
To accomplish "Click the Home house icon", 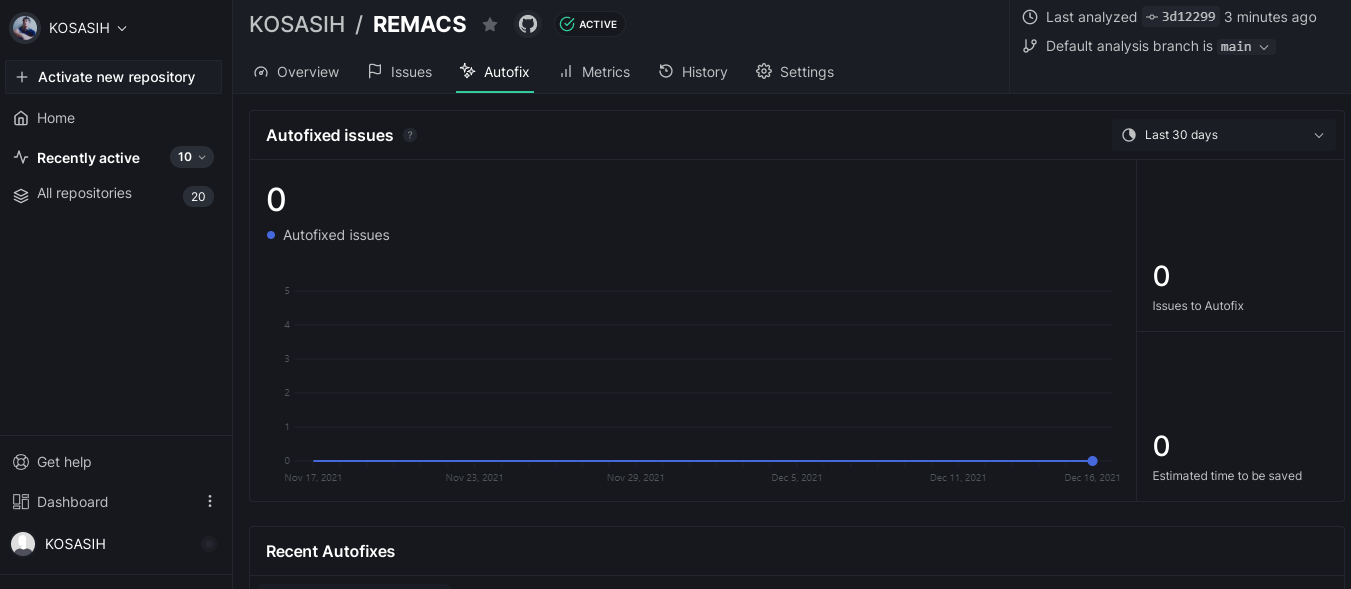I will click(x=21, y=118).
